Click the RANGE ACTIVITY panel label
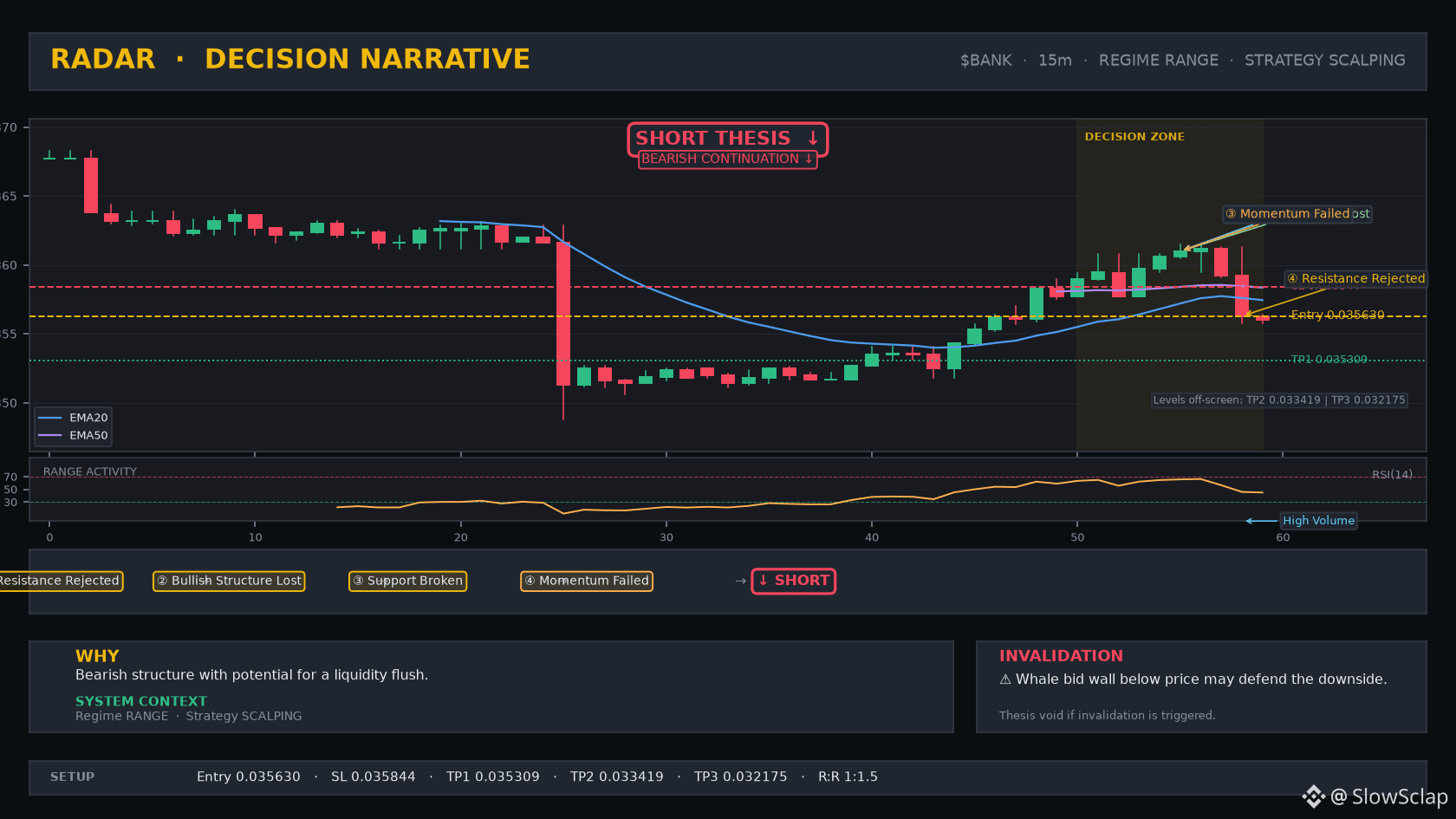The height and width of the screenshot is (819, 1456). (90, 472)
